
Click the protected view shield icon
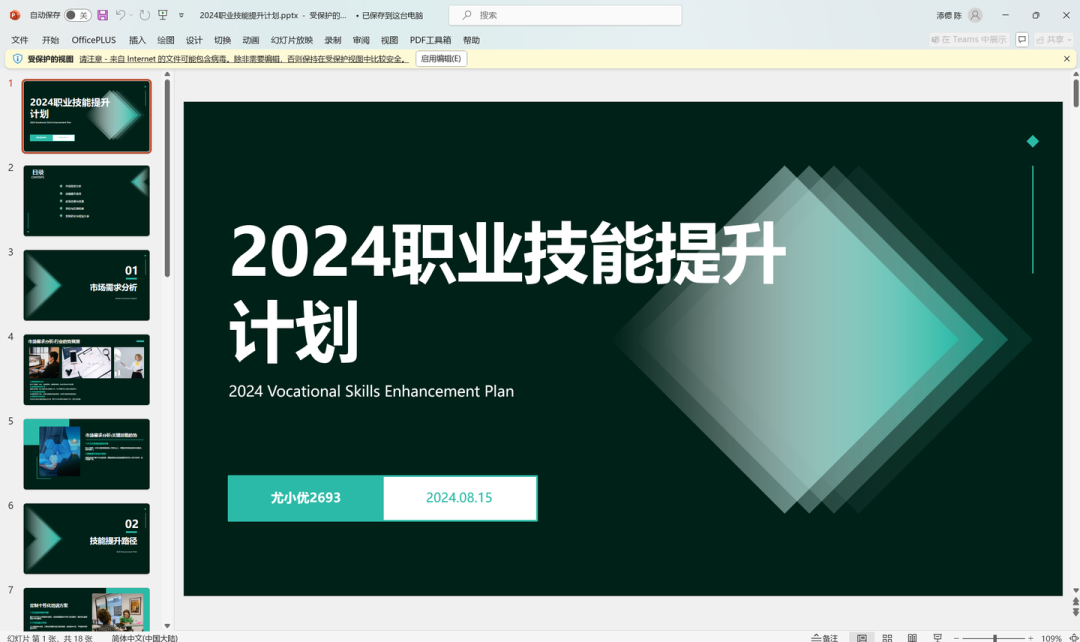pyautogui.click(x=18, y=59)
